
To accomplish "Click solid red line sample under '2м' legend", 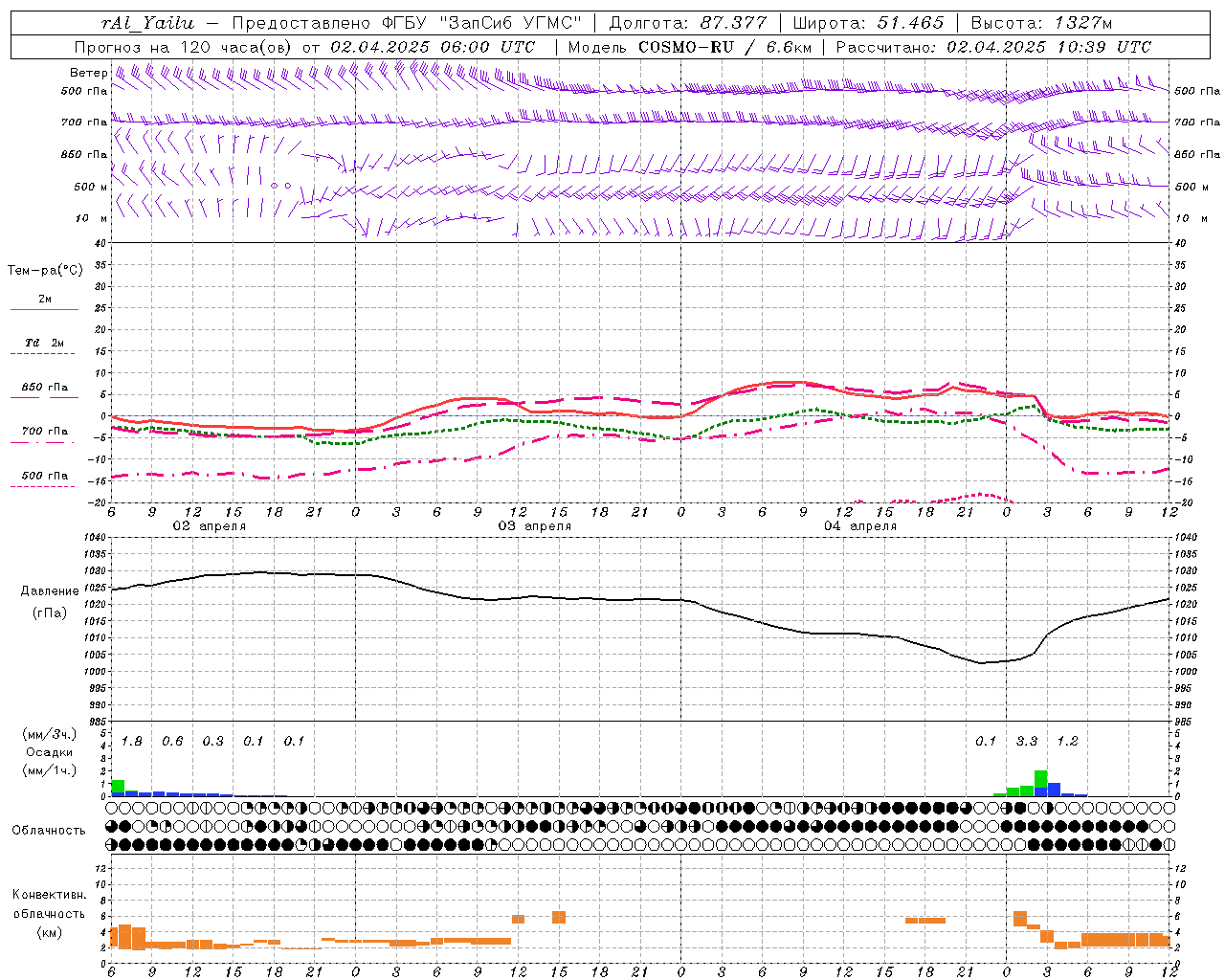I will pyautogui.click(x=44, y=310).
